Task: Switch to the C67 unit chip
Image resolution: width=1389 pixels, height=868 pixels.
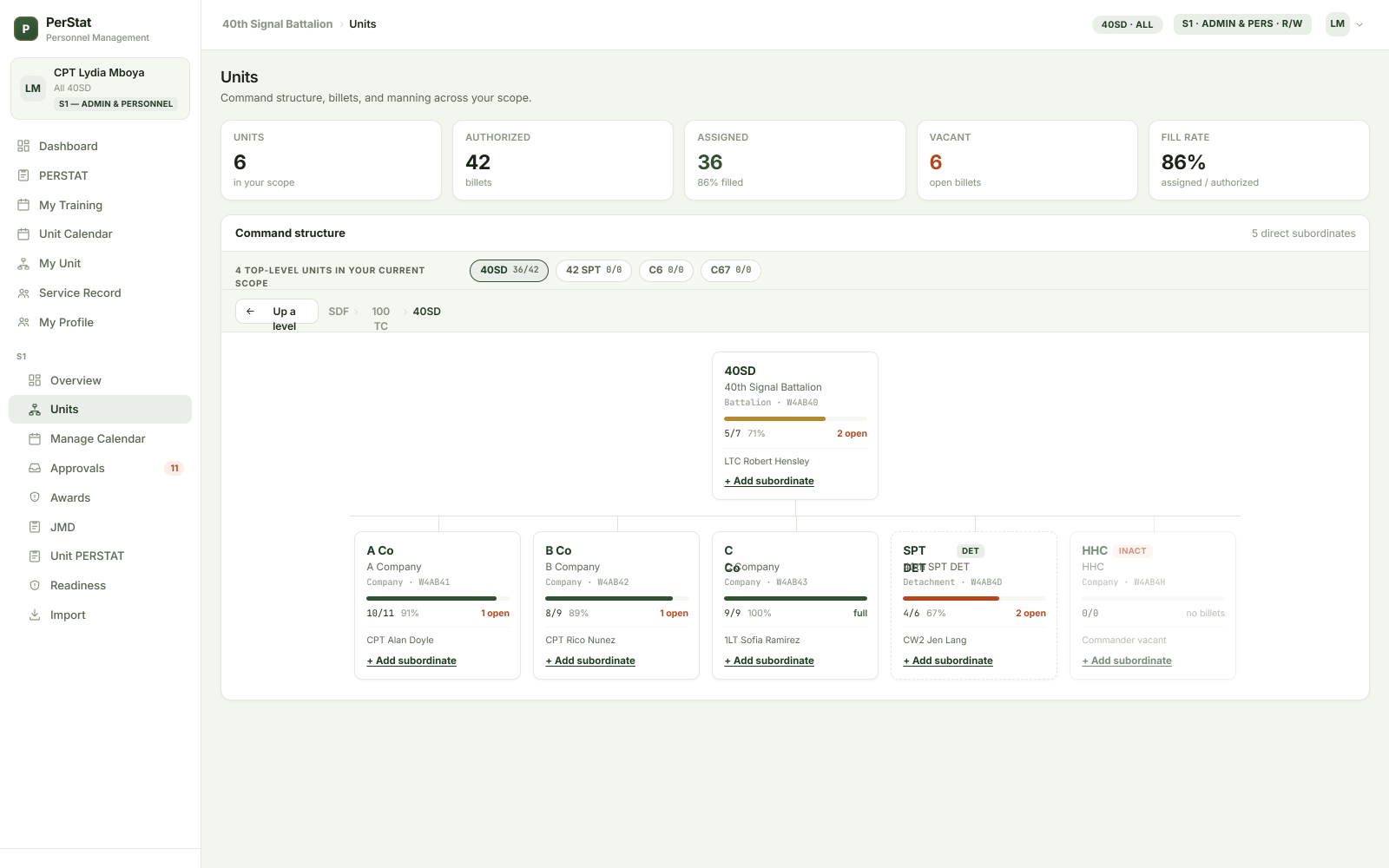Action: (731, 271)
